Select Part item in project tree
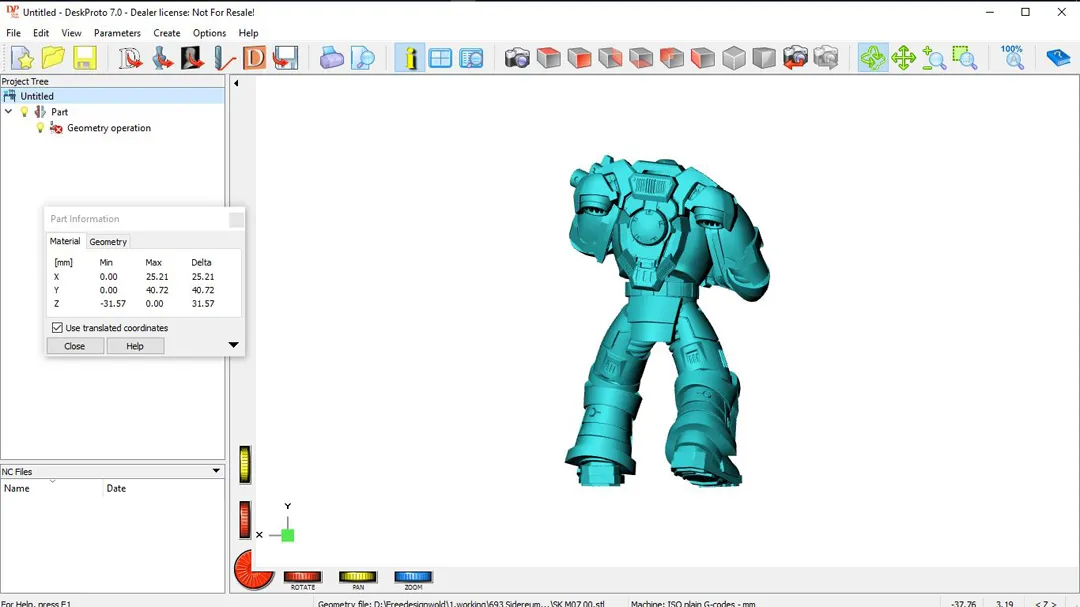1080x607 pixels. (x=59, y=112)
